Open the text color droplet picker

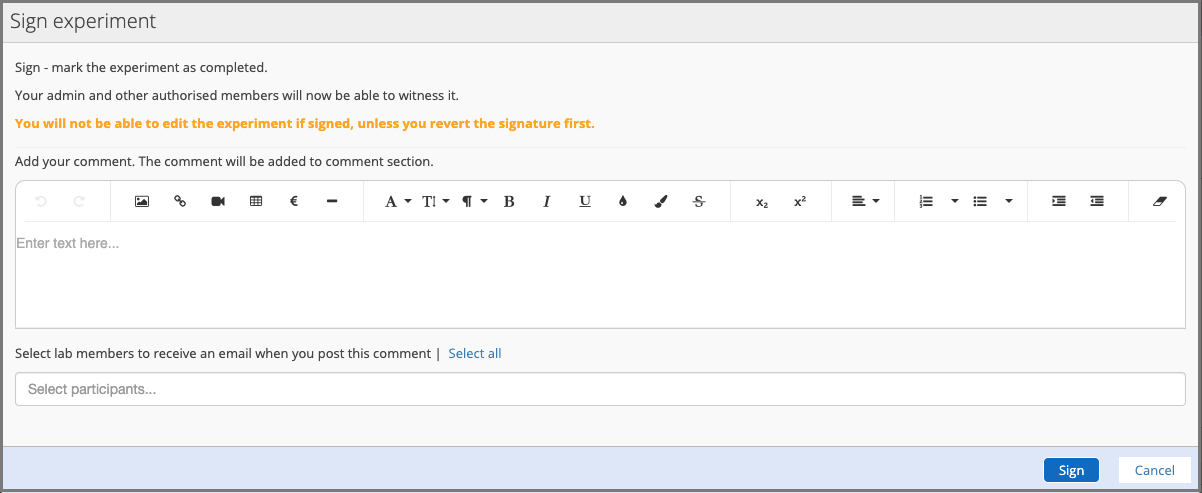coord(623,201)
